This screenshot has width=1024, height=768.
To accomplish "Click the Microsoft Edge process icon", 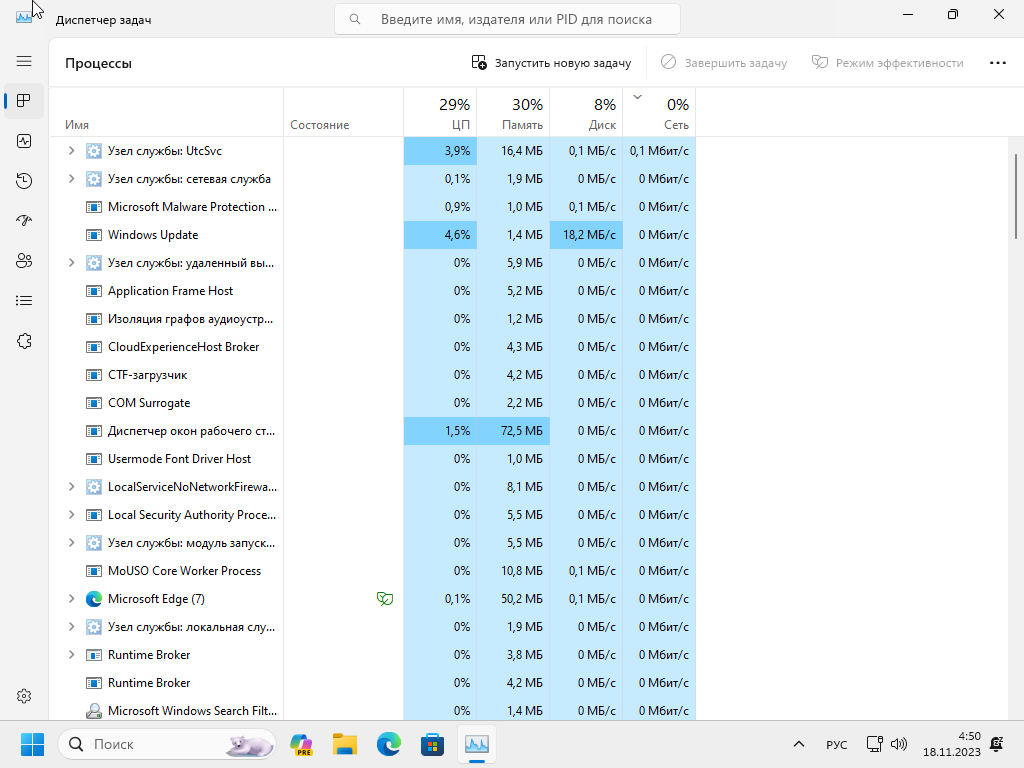I will pyautogui.click(x=94, y=599).
